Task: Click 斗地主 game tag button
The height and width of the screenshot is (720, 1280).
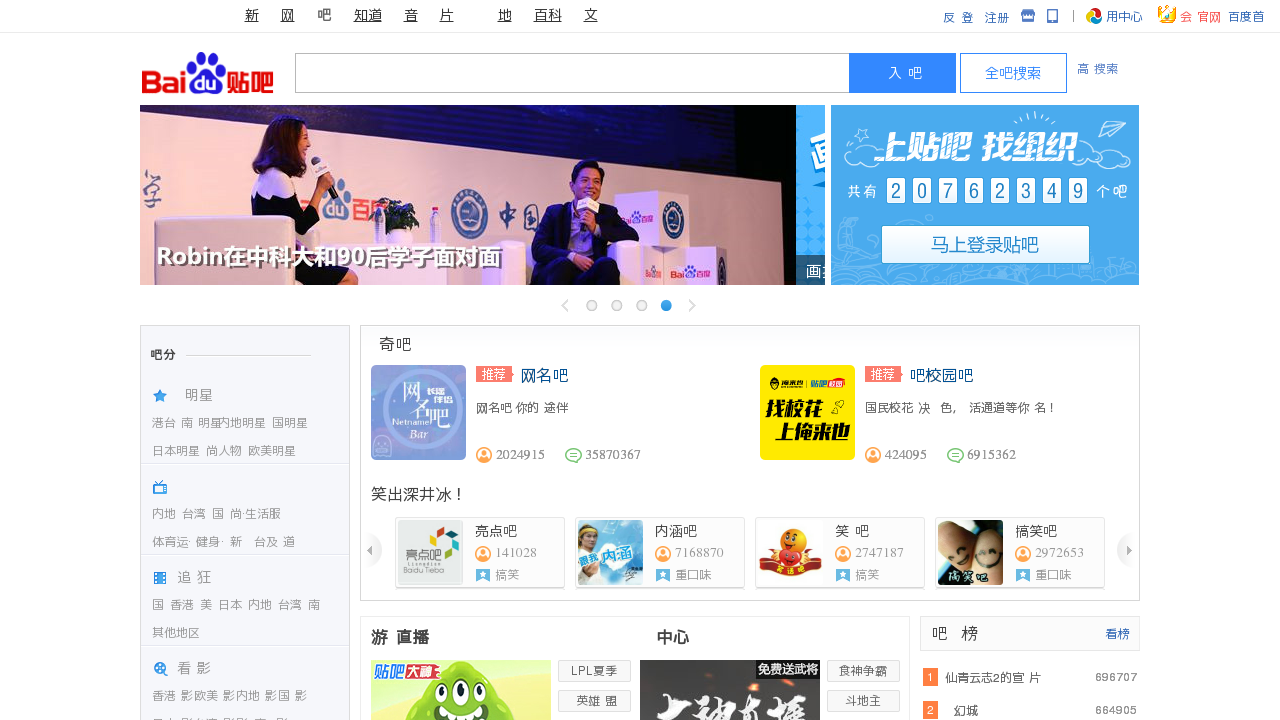Action: (x=863, y=701)
